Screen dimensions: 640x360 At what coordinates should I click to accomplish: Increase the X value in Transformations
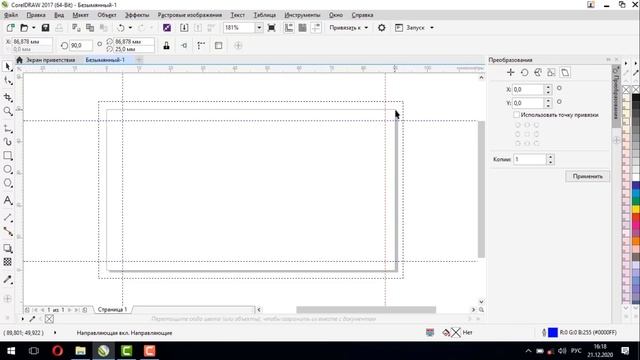[x=548, y=87]
